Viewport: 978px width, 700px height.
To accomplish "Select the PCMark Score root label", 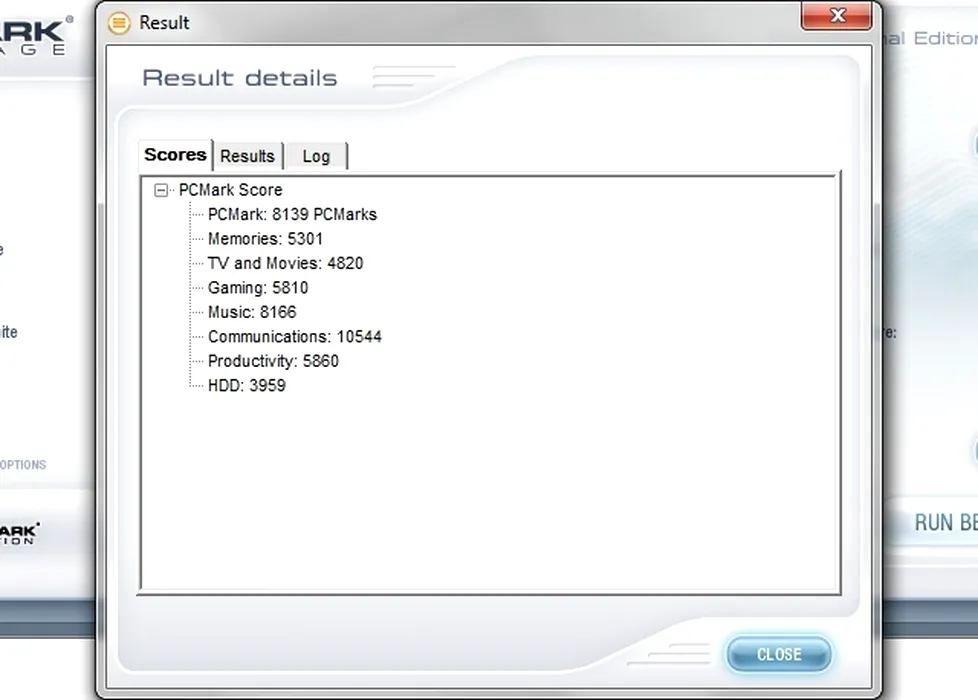I will coord(230,190).
